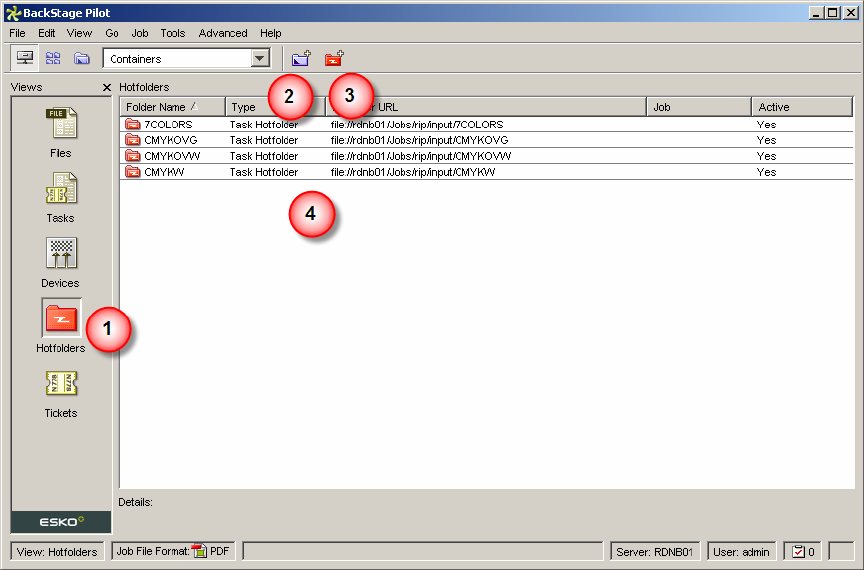The height and width of the screenshot is (570, 864).
Task: Open the Job menu
Action: click(140, 33)
